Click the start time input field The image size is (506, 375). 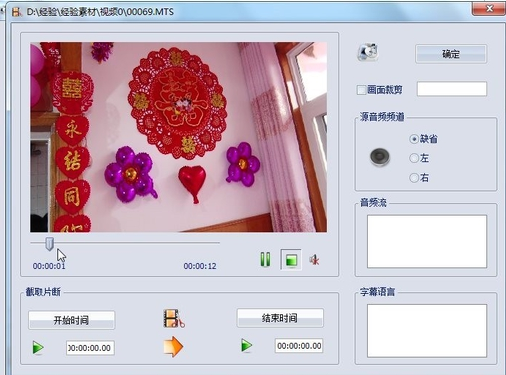pyautogui.click(x=90, y=348)
